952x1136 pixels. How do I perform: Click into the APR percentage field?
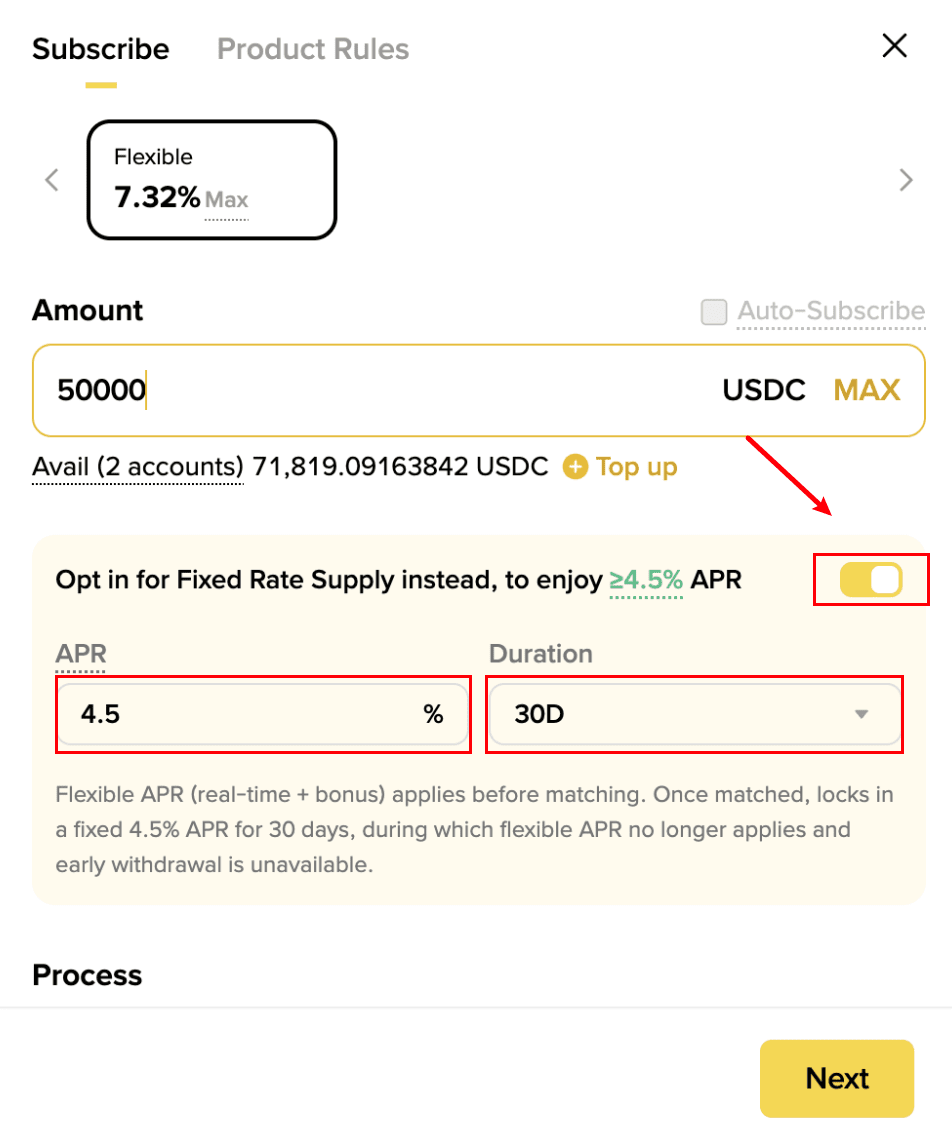(240, 714)
